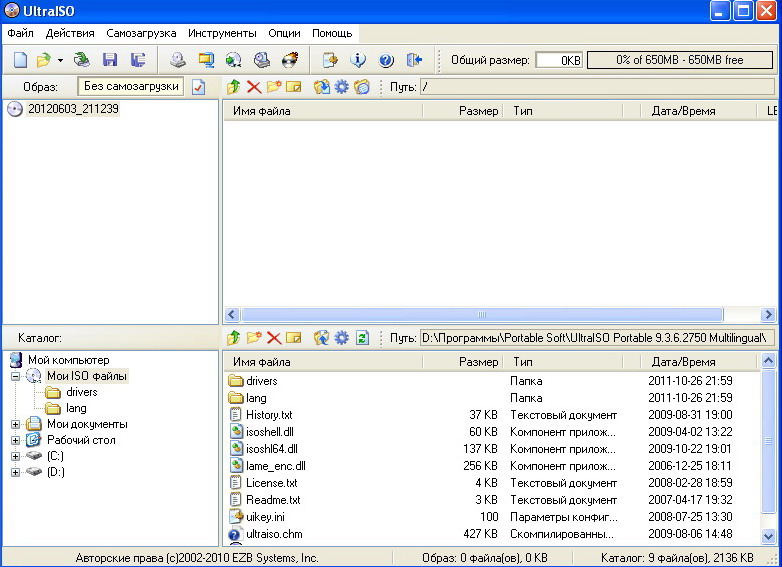Click the Save As toolbar icon
Screen dimensions: 782x567
point(138,60)
